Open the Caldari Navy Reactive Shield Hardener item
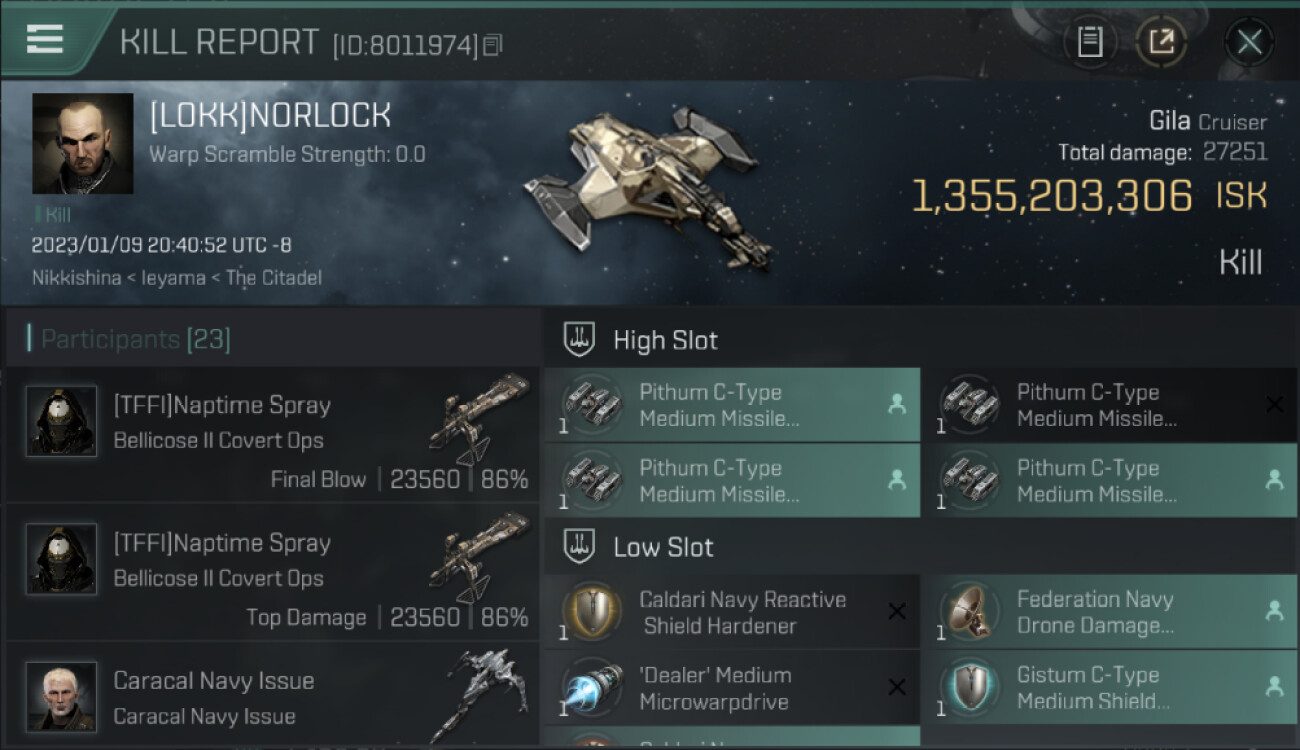Image resolution: width=1300 pixels, height=750 pixels. [x=732, y=612]
